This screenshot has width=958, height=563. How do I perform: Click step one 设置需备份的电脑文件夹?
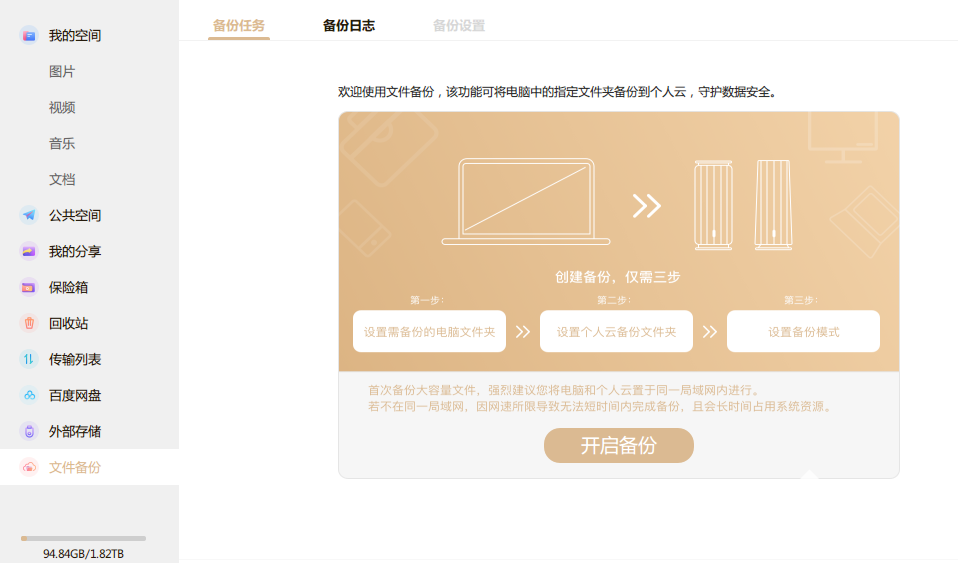click(x=429, y=331)
